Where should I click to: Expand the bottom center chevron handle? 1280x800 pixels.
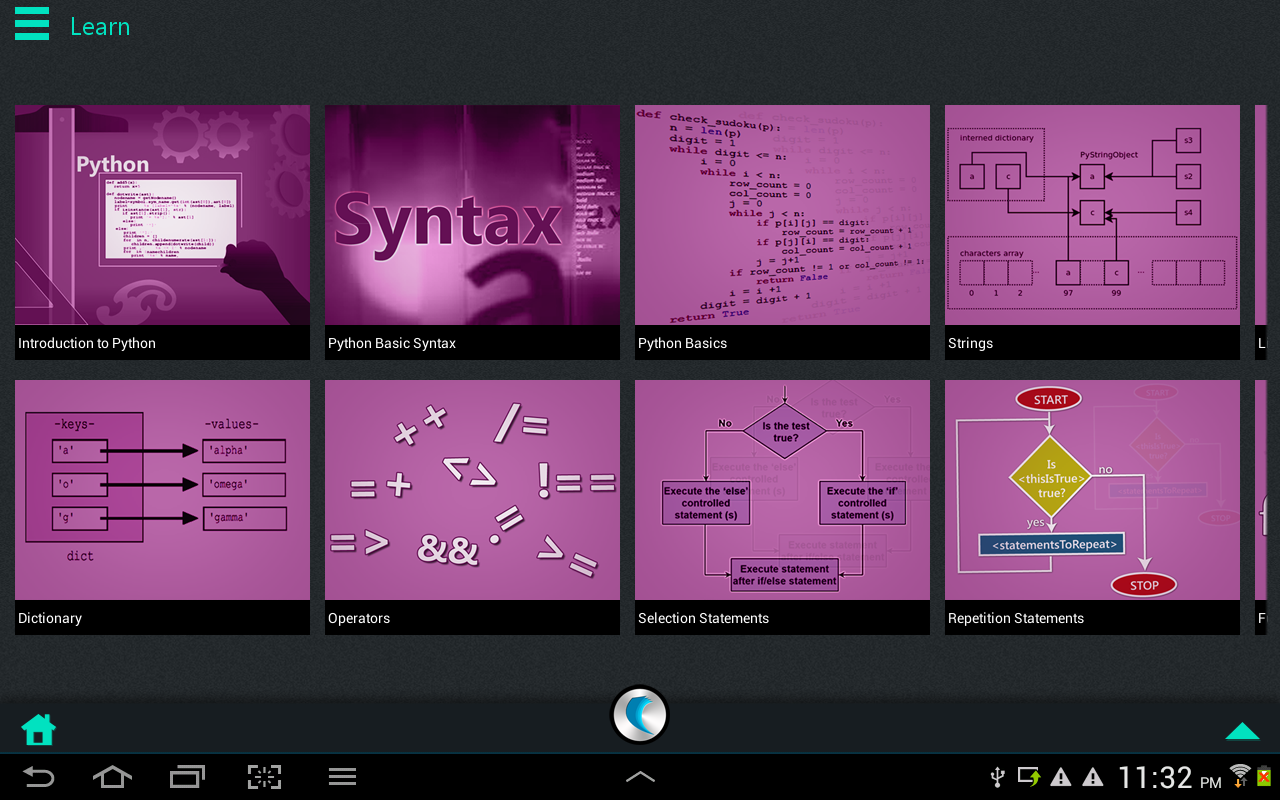640,777
